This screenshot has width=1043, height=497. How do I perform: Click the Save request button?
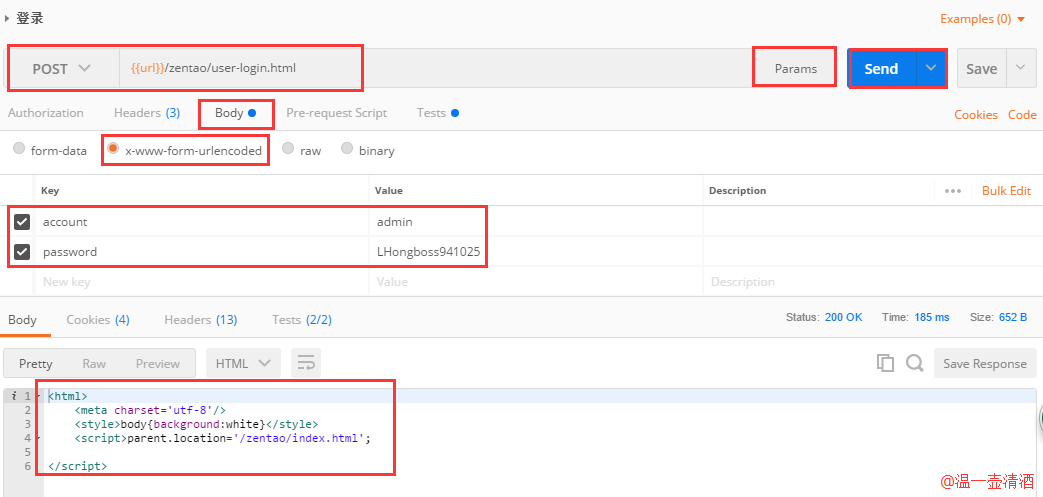982,69
